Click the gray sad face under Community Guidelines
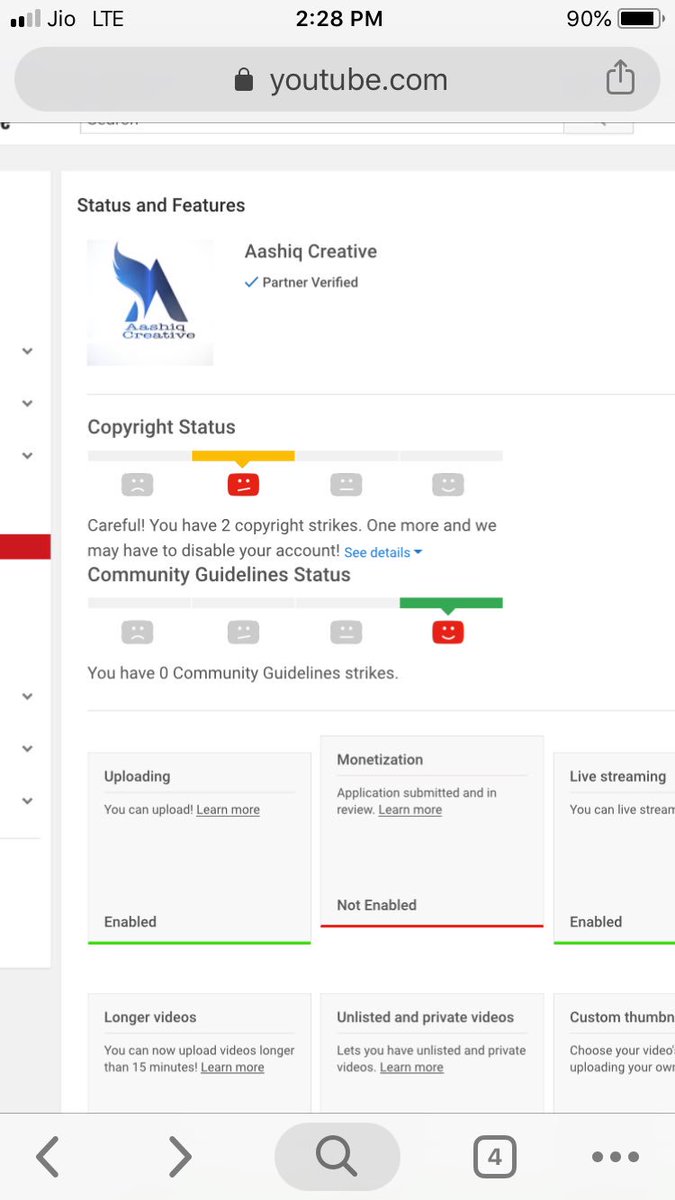This screenshot has height=1200, width=675. coord(137,632)
